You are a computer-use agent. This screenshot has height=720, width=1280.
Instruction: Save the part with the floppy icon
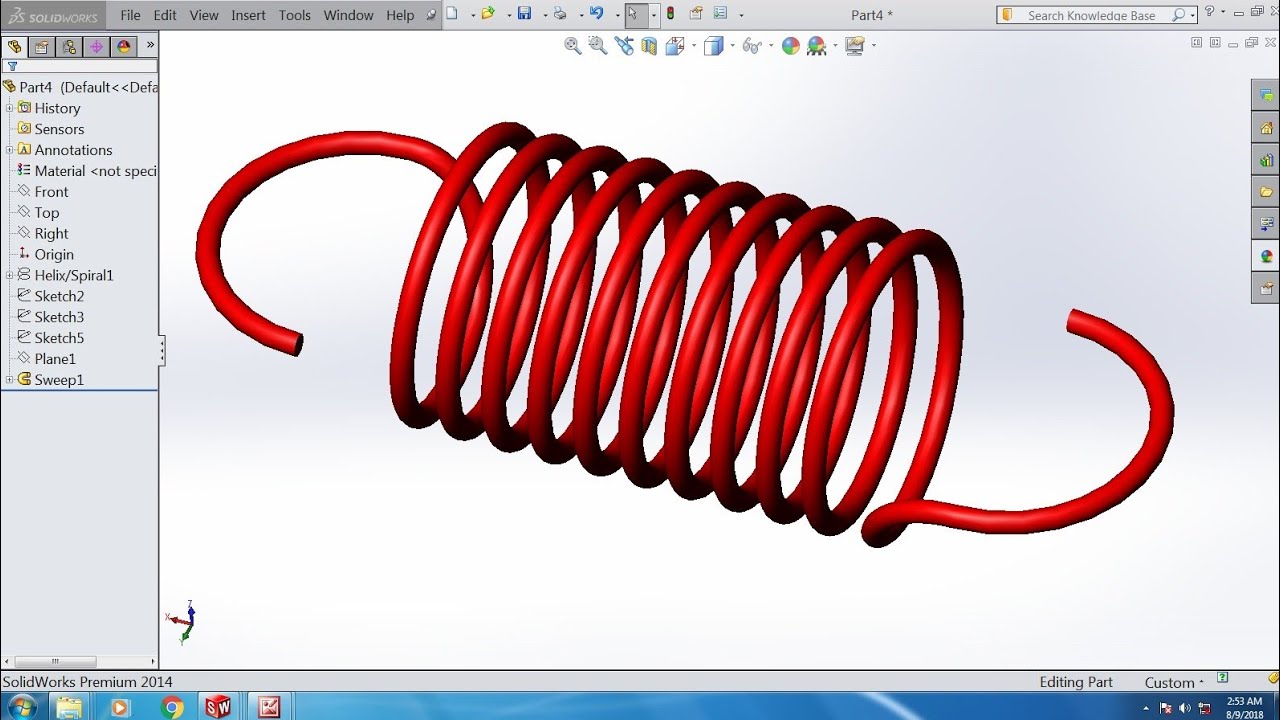(x=524, y=14)
